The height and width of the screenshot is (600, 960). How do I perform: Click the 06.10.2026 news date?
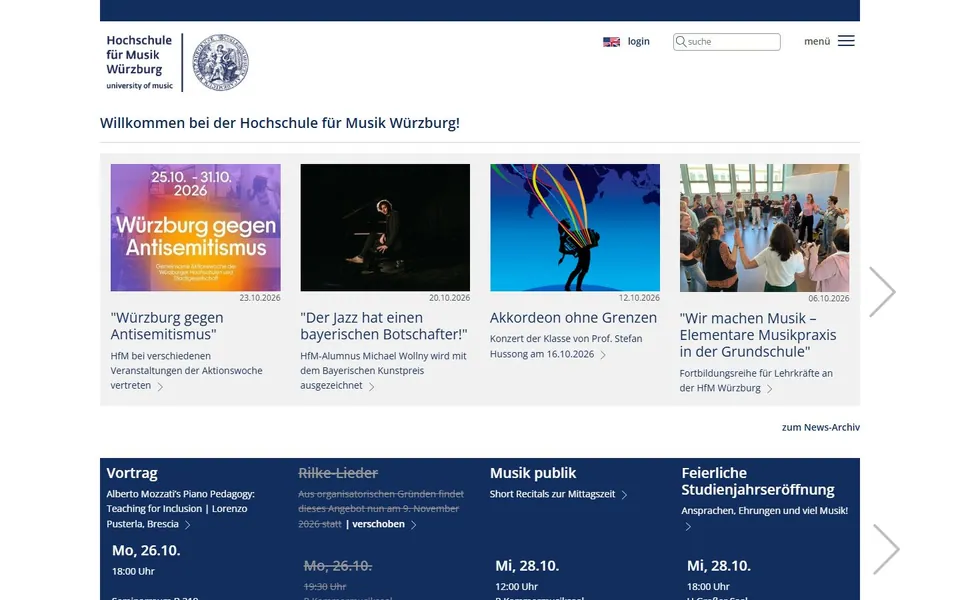click(x=828, y=299)
